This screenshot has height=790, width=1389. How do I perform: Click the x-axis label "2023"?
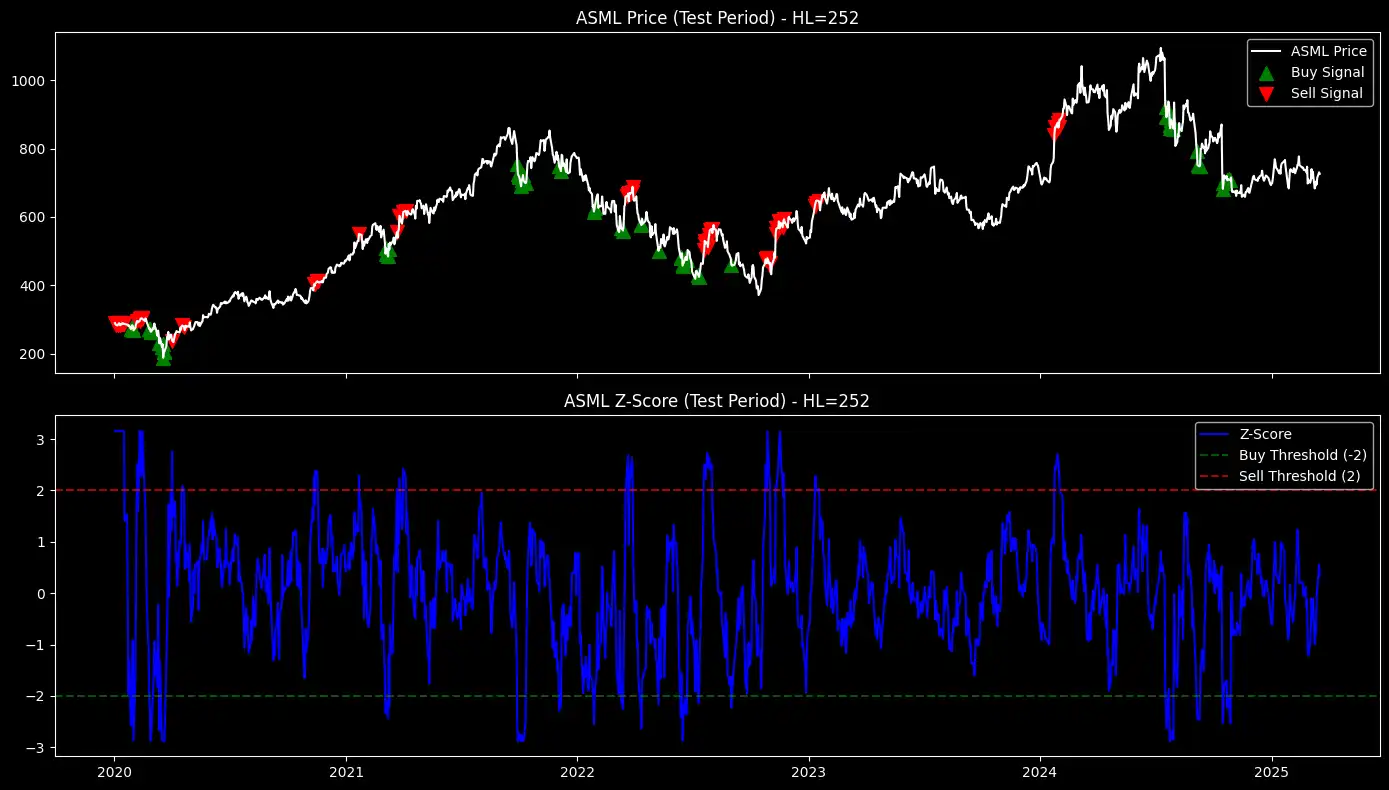point(808,772)
